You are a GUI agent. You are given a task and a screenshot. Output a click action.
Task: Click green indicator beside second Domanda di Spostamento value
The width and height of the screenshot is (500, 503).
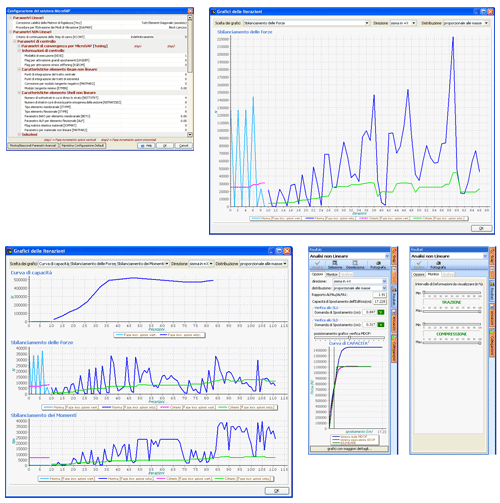coord(381,324)
